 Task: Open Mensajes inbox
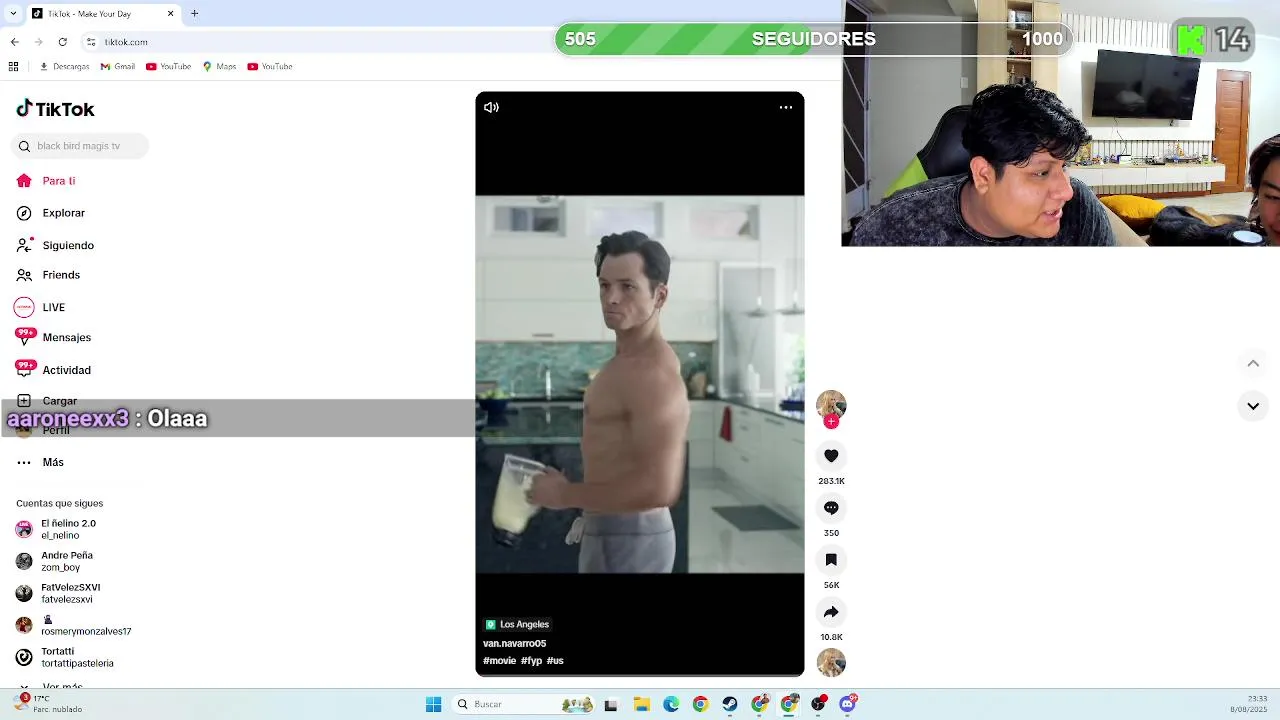(x=53, y=337)
